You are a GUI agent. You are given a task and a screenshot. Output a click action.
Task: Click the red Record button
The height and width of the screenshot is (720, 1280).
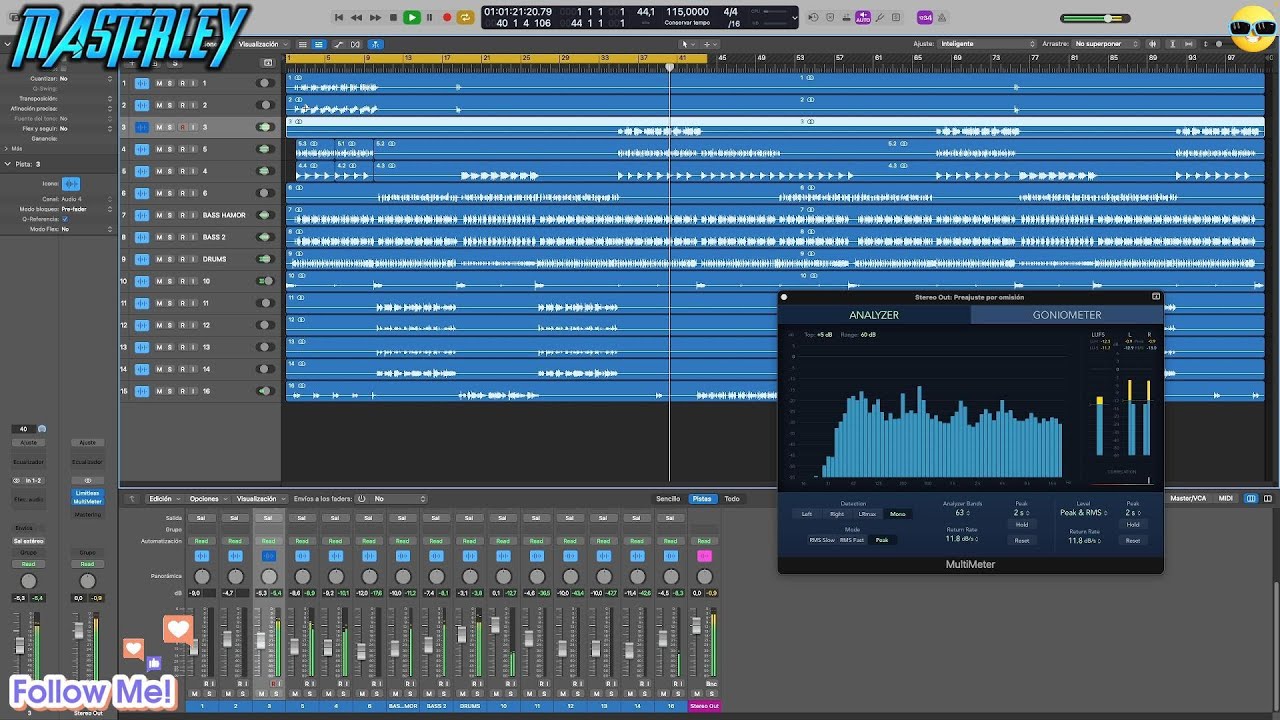click(x=447, y=17)
